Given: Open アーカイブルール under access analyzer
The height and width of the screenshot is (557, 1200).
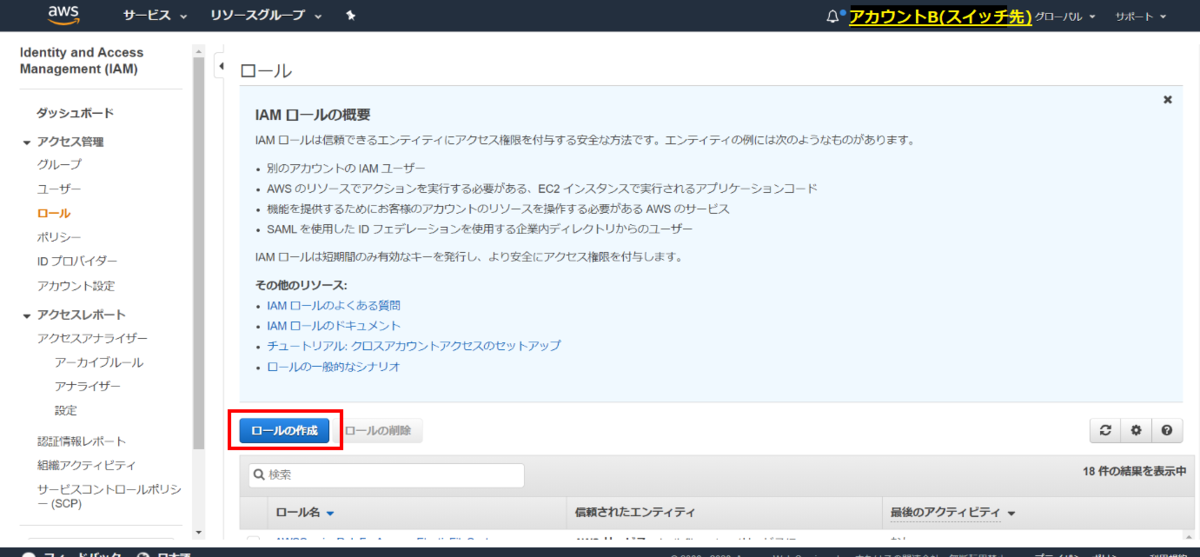Looking at the screenshot, I should [99, 362].
